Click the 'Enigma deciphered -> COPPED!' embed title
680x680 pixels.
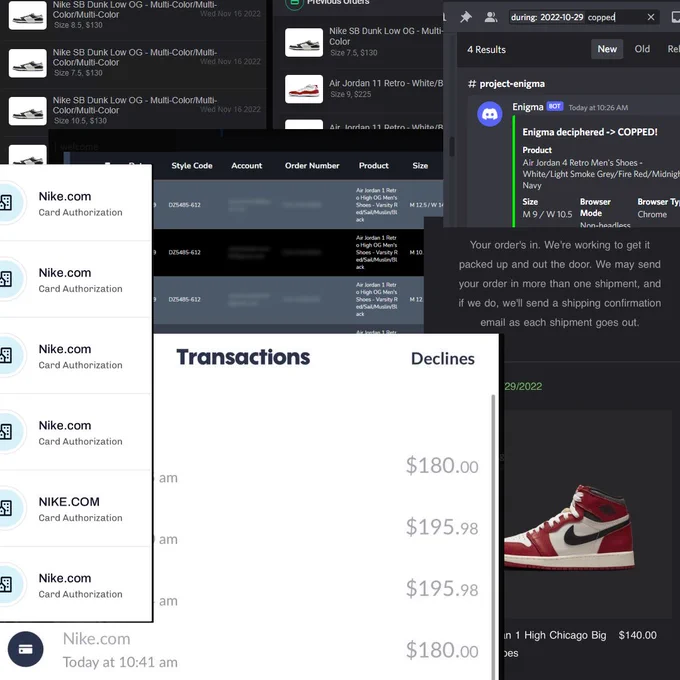pos(590,132)
